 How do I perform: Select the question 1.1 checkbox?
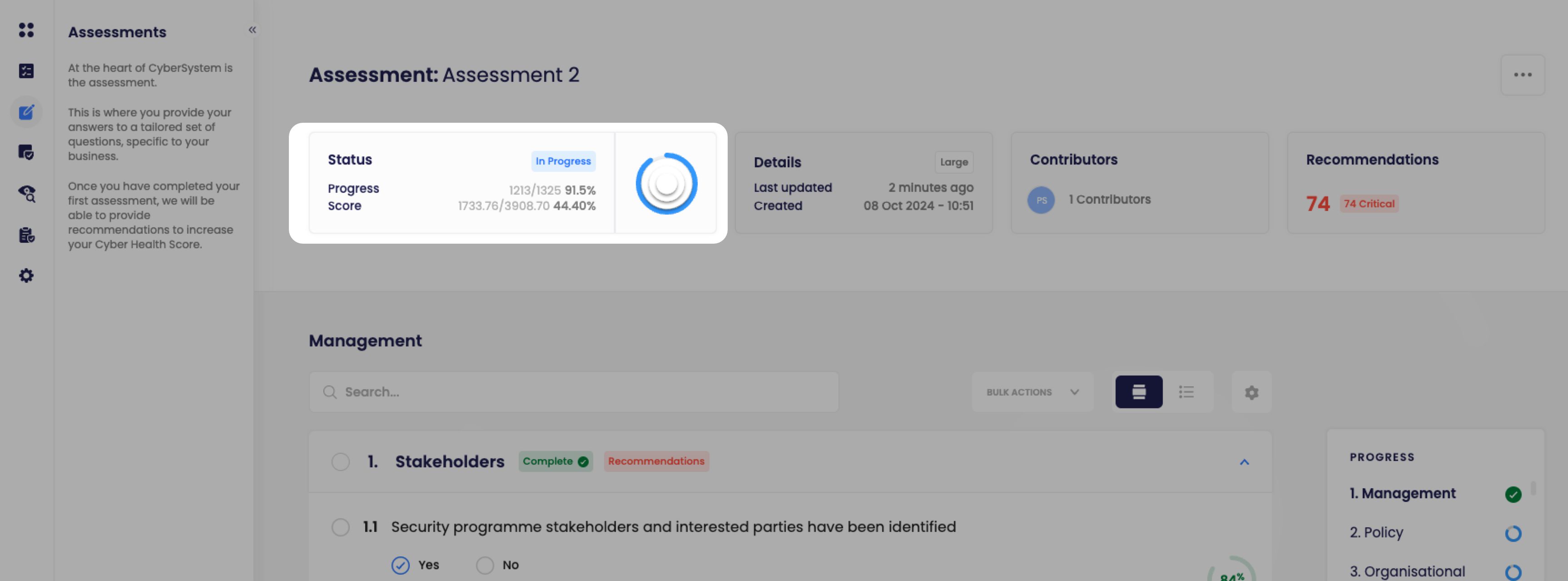pos(340,527)
